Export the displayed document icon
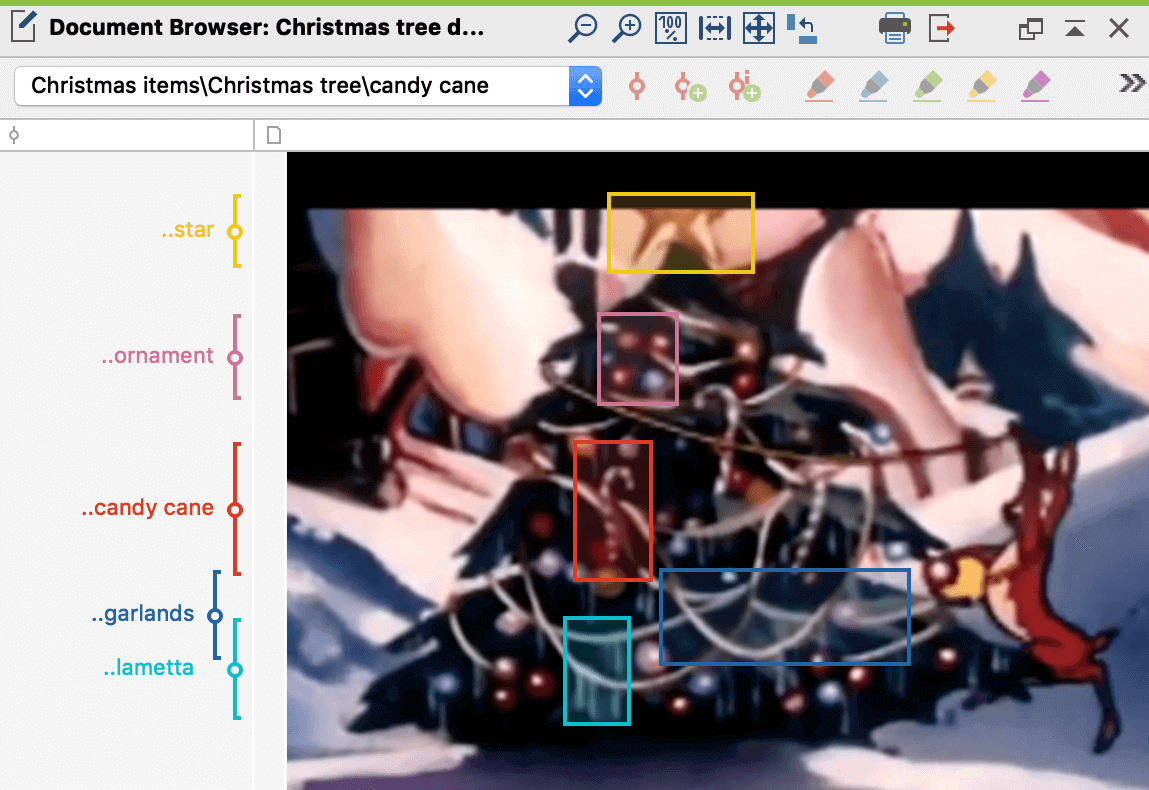Screen dimensions: 1149x790 942,29
